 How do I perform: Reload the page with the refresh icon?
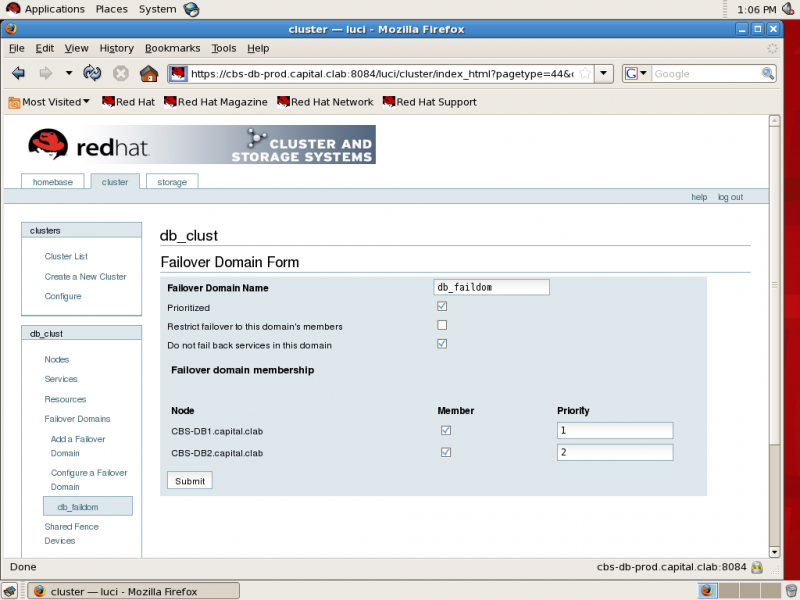tap(92, 73)
